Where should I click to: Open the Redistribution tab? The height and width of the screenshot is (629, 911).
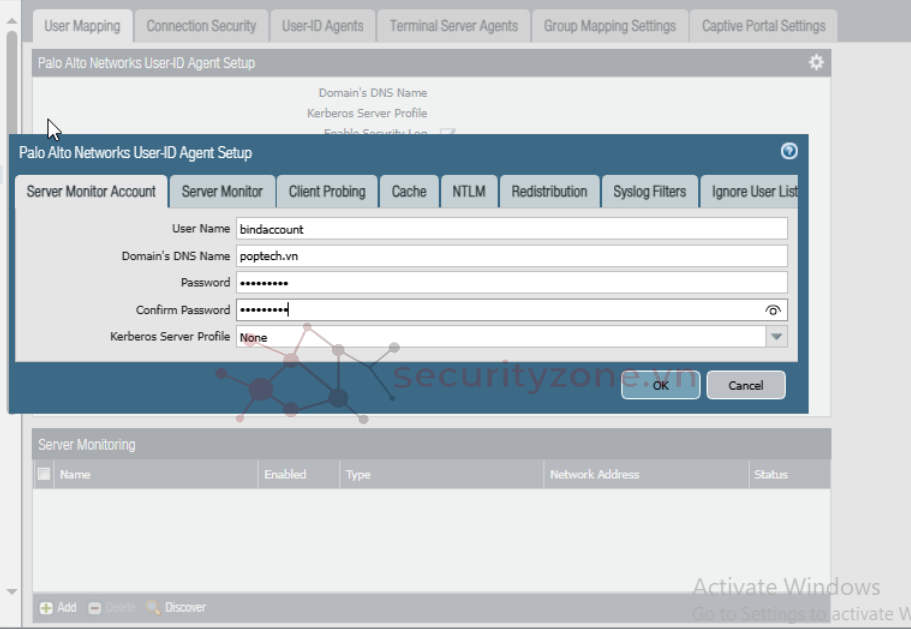click(549, 191)
